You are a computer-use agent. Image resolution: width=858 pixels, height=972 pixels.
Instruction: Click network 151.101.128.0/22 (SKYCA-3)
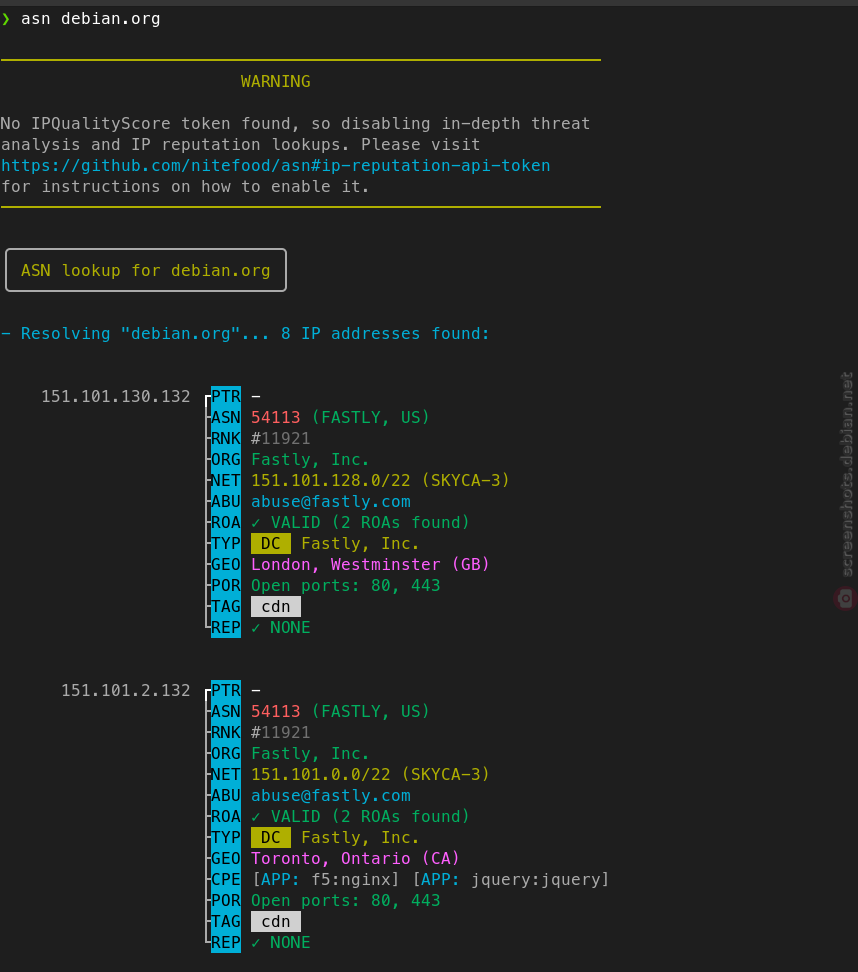380,480
